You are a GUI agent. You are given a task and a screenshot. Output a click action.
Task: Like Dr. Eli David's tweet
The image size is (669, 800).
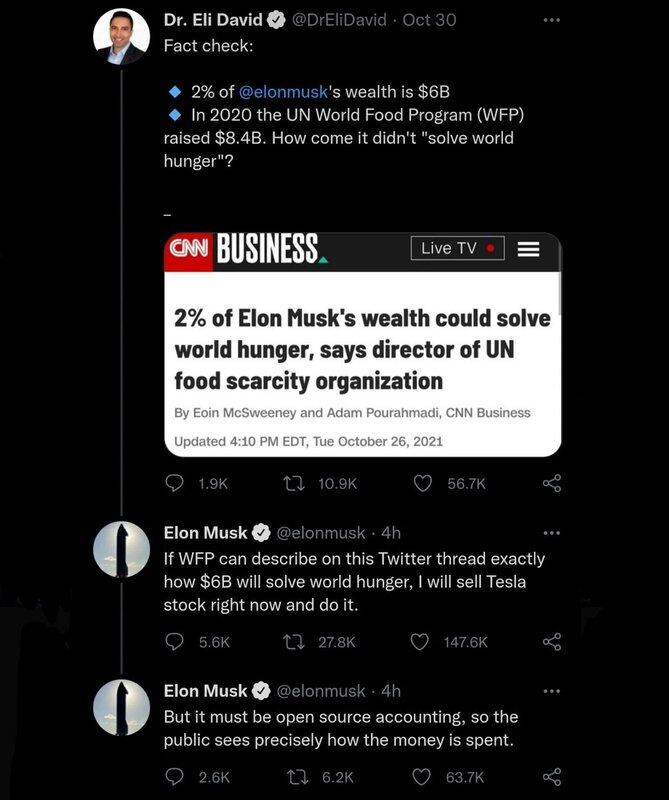click(x=423, y=483)
